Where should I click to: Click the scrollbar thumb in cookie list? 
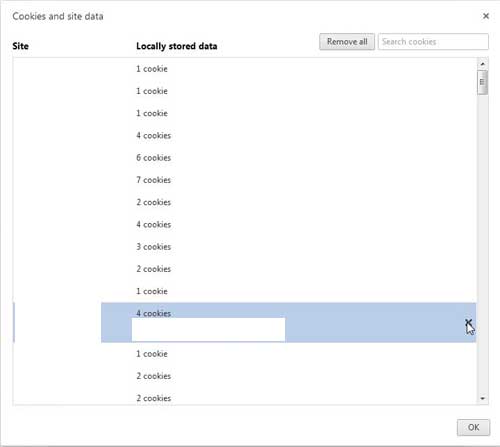click(482, 82)
